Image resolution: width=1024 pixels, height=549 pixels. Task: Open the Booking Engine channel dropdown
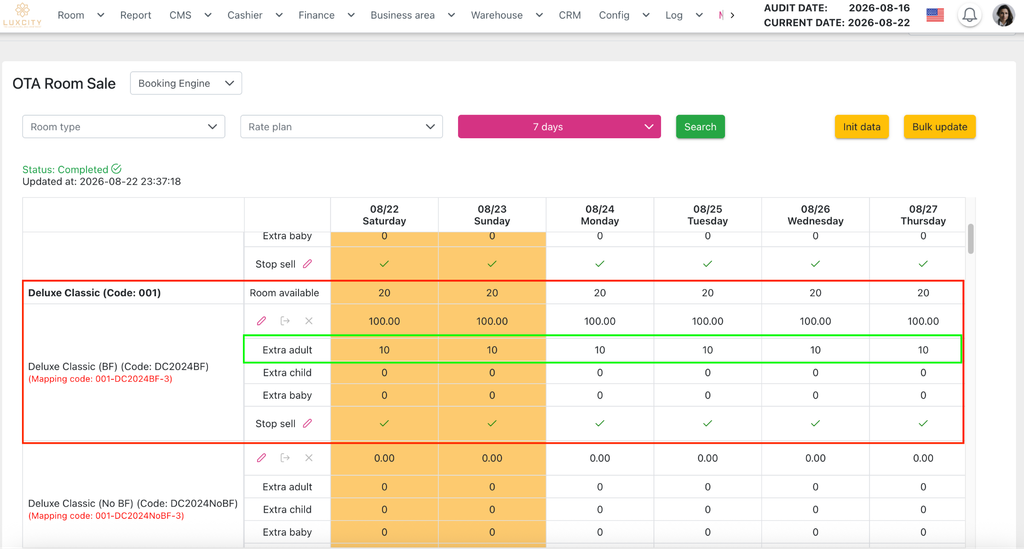[x=186, y=83]
